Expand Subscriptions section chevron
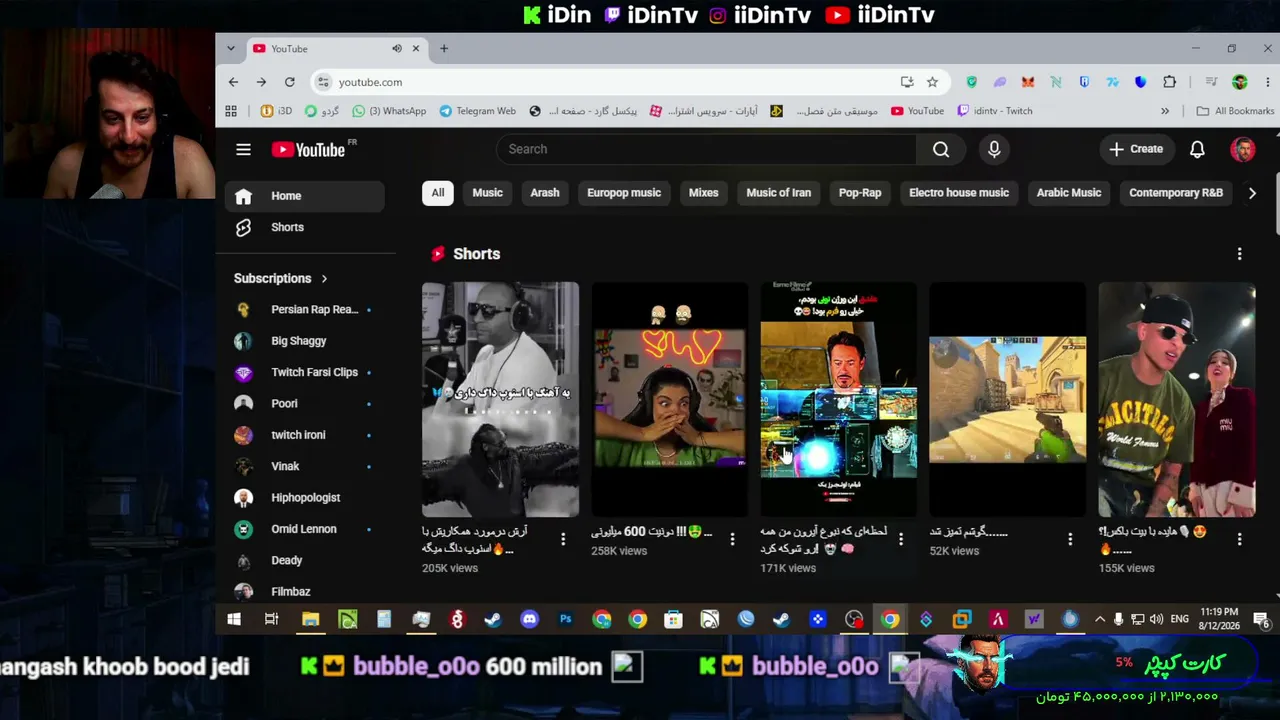This screenshot has width=1280, height=720. pos(324,278)
